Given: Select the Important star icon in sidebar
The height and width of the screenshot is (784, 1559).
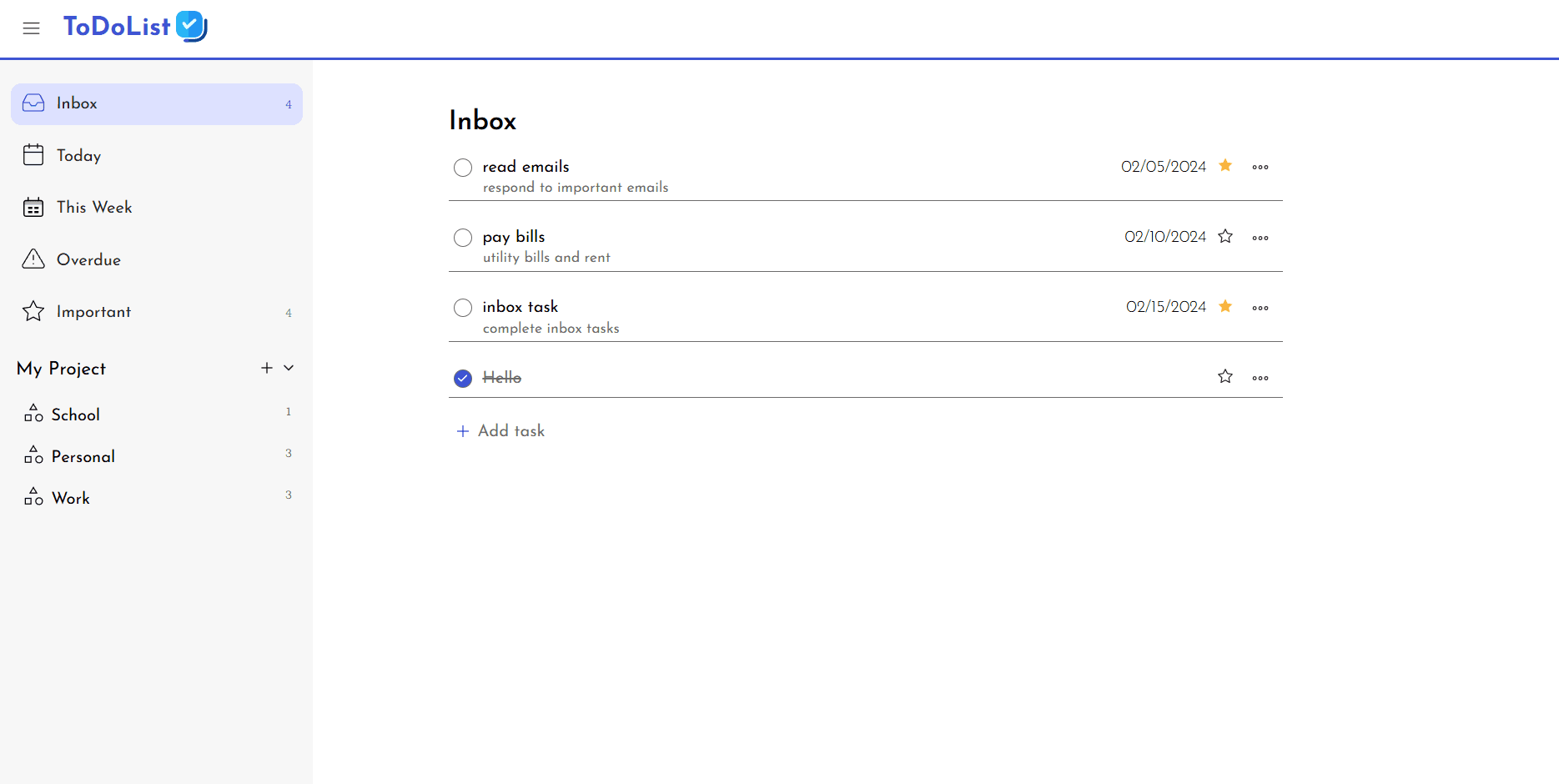Looking at the screenshot, I should coord(33,311).
